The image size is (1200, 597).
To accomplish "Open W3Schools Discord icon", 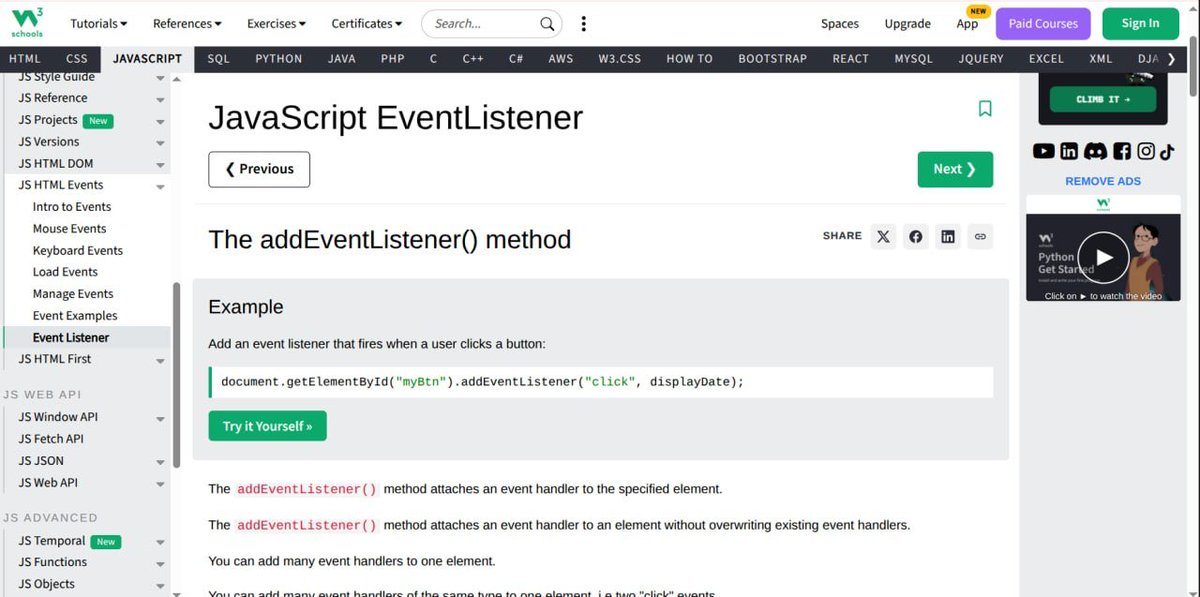I will (1096, 151).
